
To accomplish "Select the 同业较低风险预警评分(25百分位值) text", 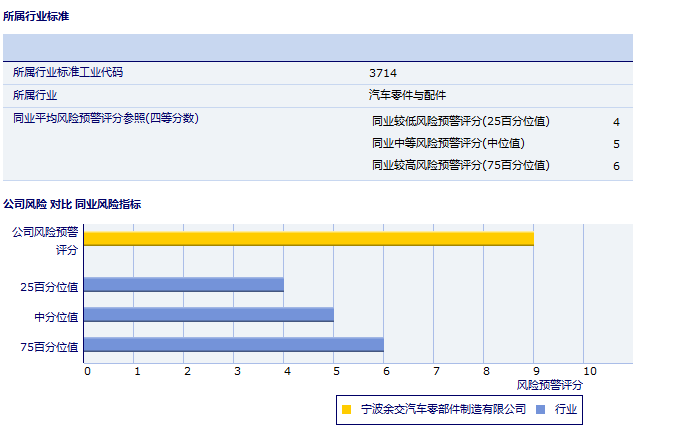I will click(x=460, y=121).
